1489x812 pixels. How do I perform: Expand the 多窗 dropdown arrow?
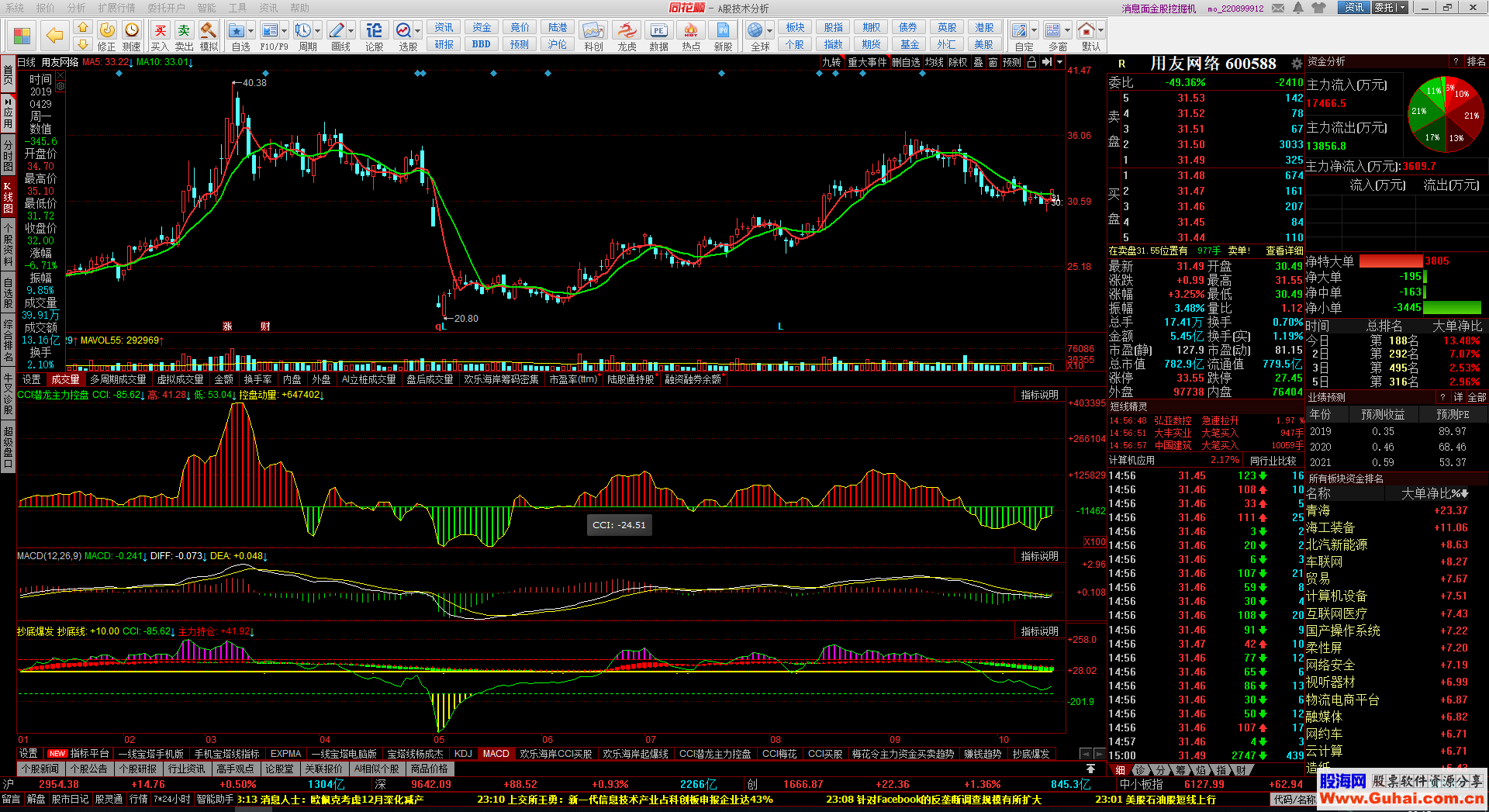point(1067,31)
